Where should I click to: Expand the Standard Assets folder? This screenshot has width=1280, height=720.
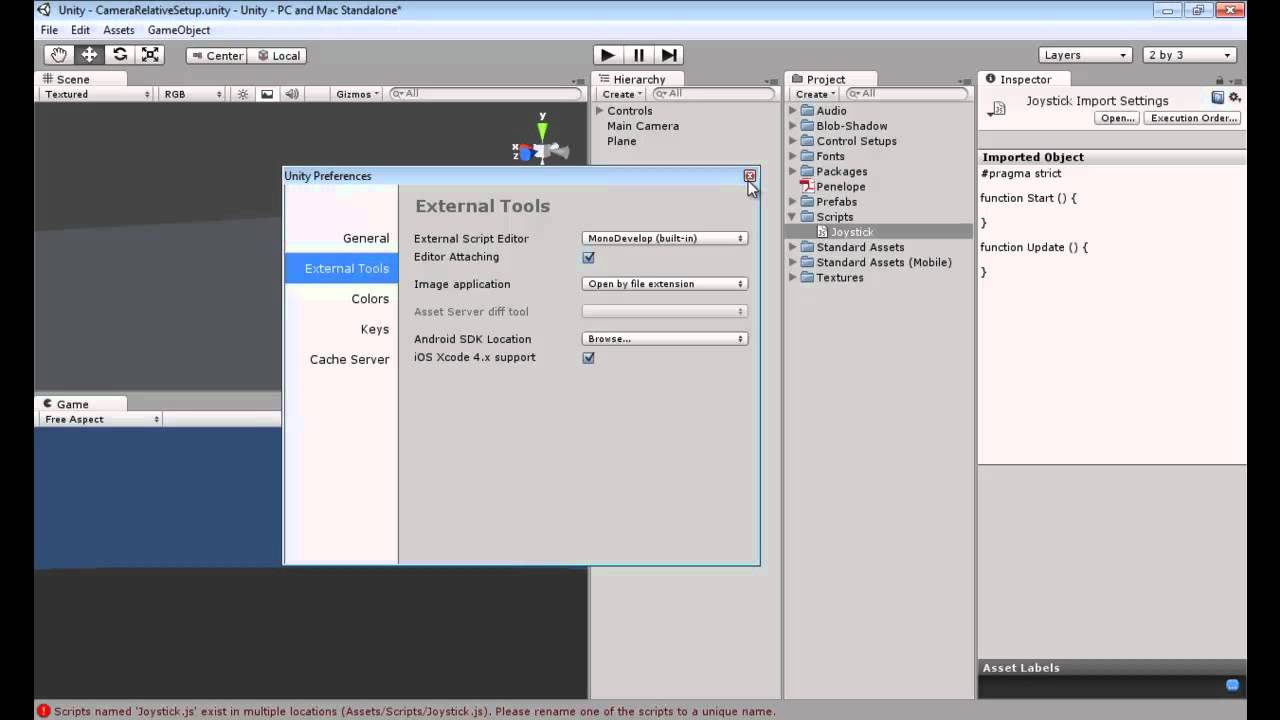pos(793,247)
